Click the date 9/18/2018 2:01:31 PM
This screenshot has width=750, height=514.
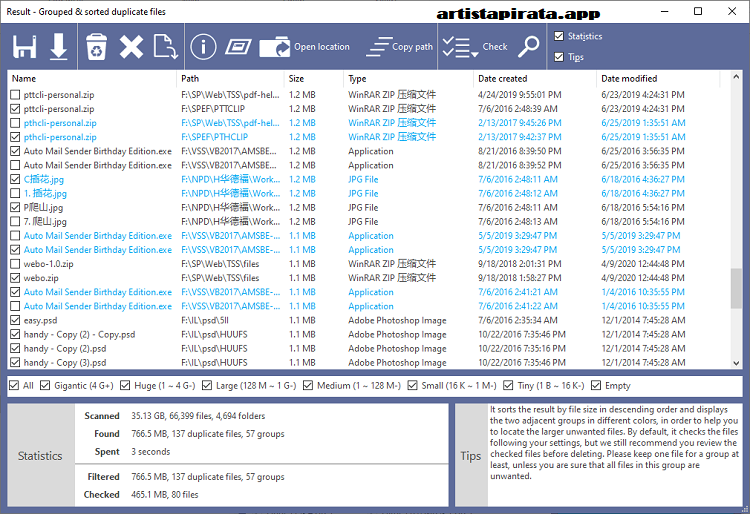(x=519, y=264)
